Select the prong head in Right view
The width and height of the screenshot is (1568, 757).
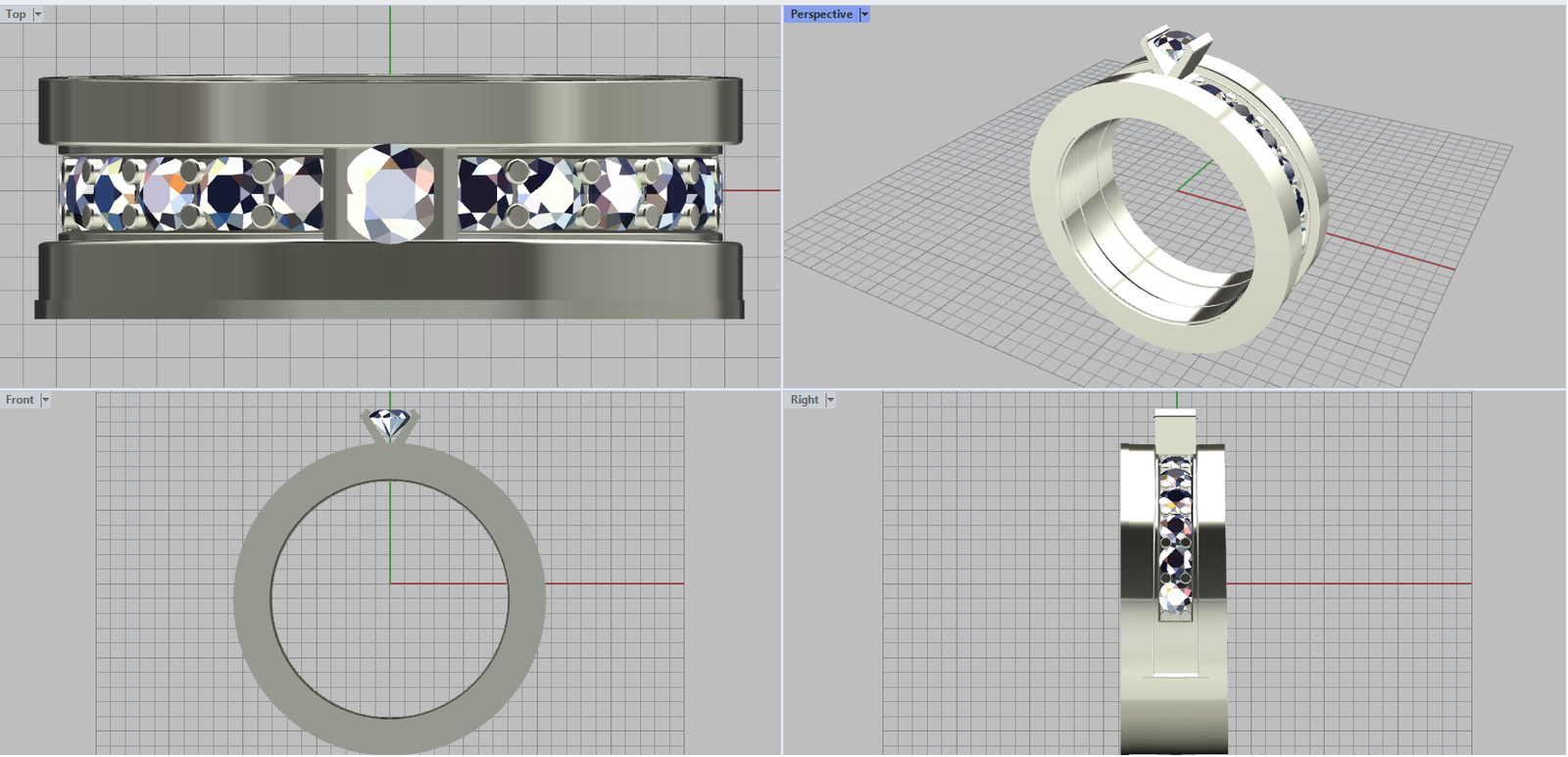pyautogui.click(x=1176, y=429)
